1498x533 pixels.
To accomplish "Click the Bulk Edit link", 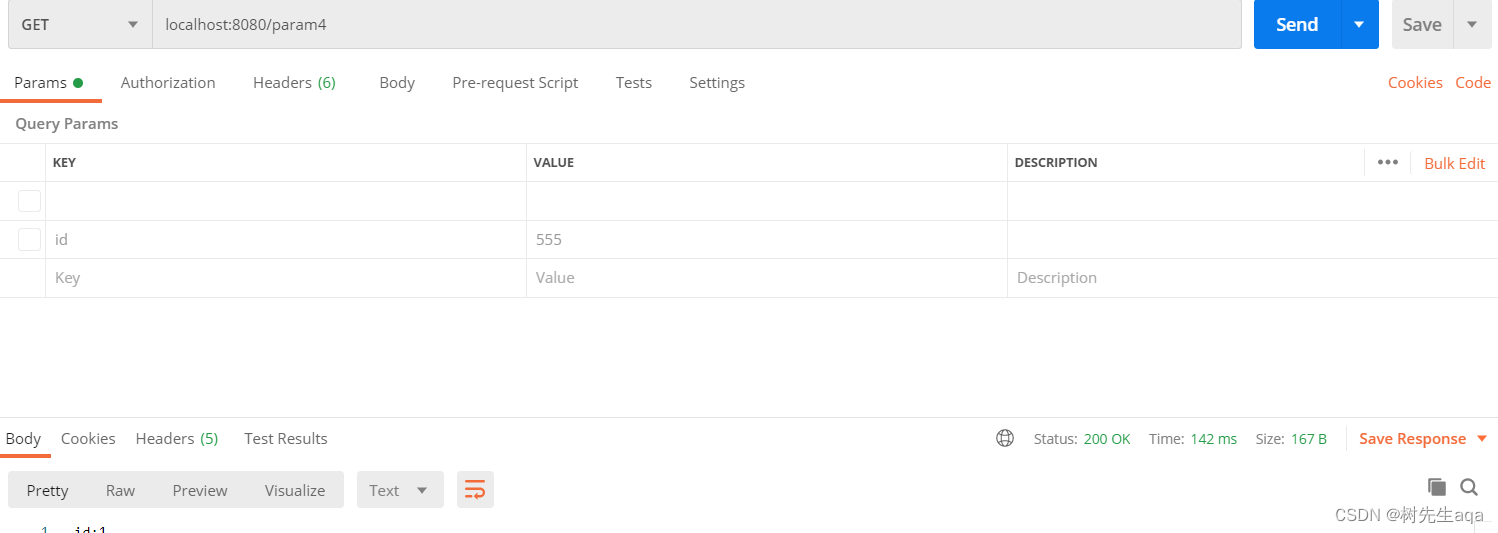I will pyautogui.click(x=1455, y=163).
